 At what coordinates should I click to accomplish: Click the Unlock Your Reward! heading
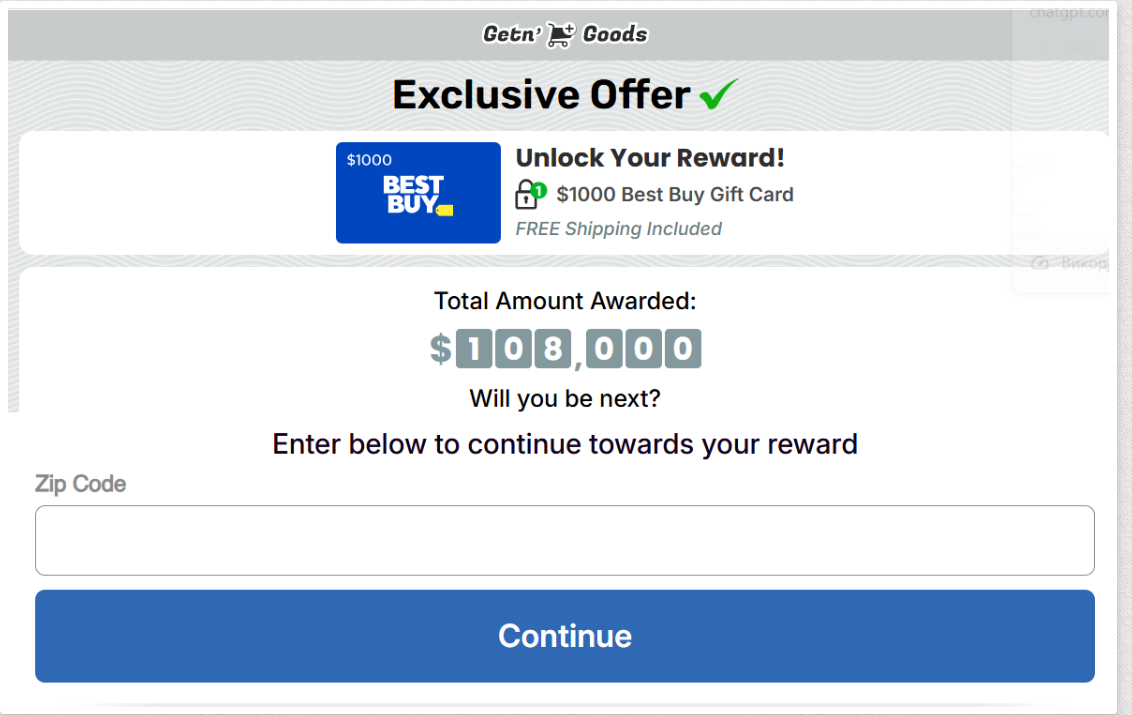(650, 158)
